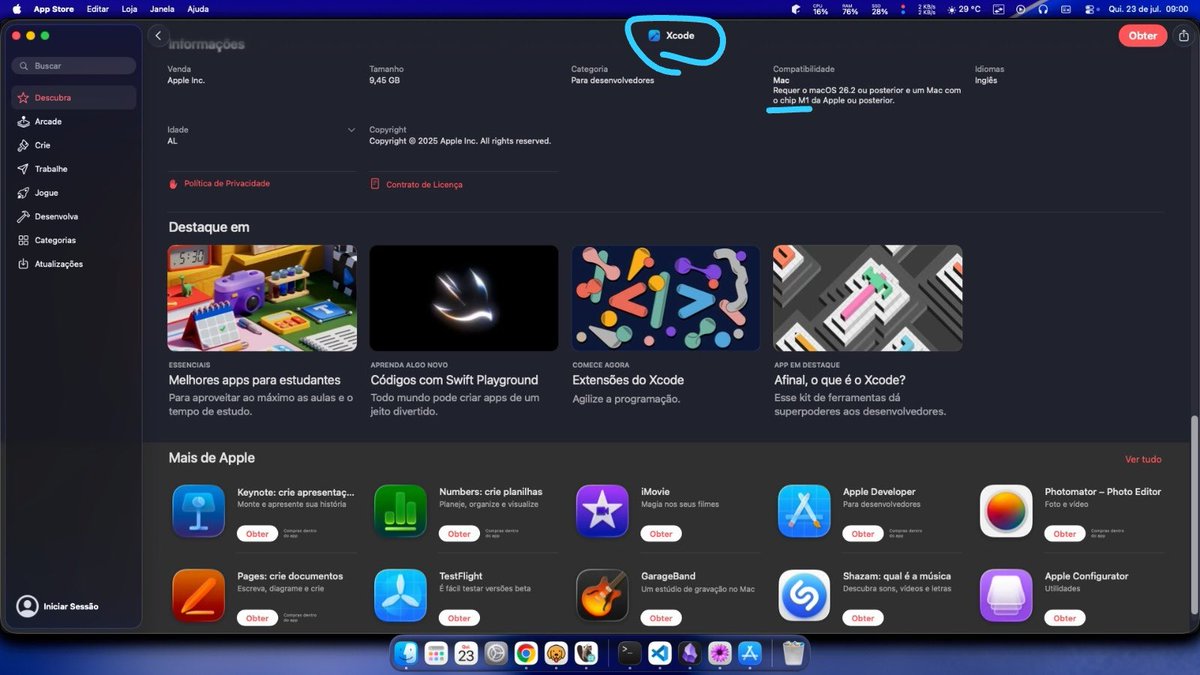Click Iniciar Sessão to sign in
Screen dimensions: 1200x675
pyautogui.click(x=58, y=607)
